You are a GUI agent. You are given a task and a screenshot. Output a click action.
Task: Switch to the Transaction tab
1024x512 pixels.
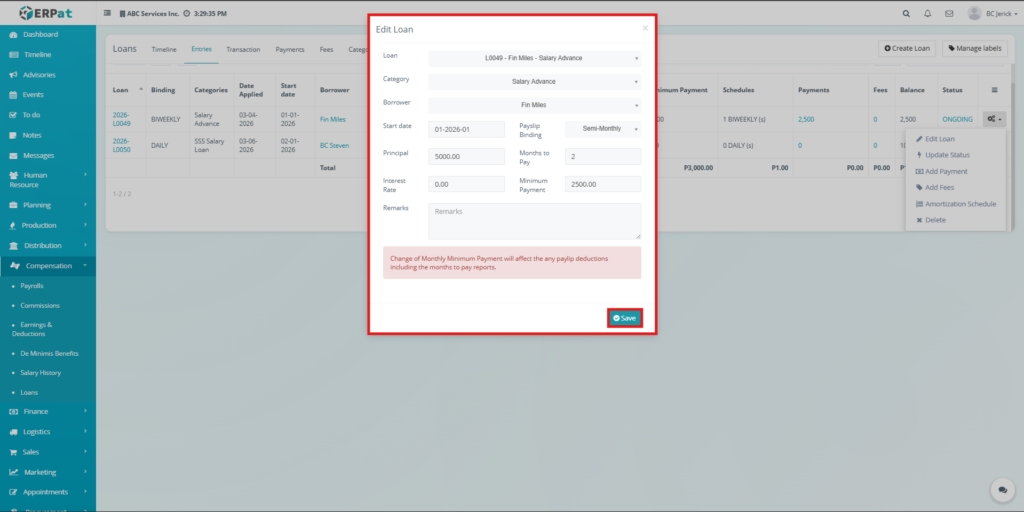tap(243, 50)
